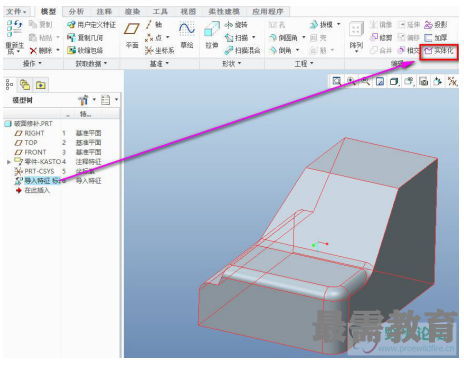
Task: Select the 倒圆角 round tool
Action: coord(283,38)
